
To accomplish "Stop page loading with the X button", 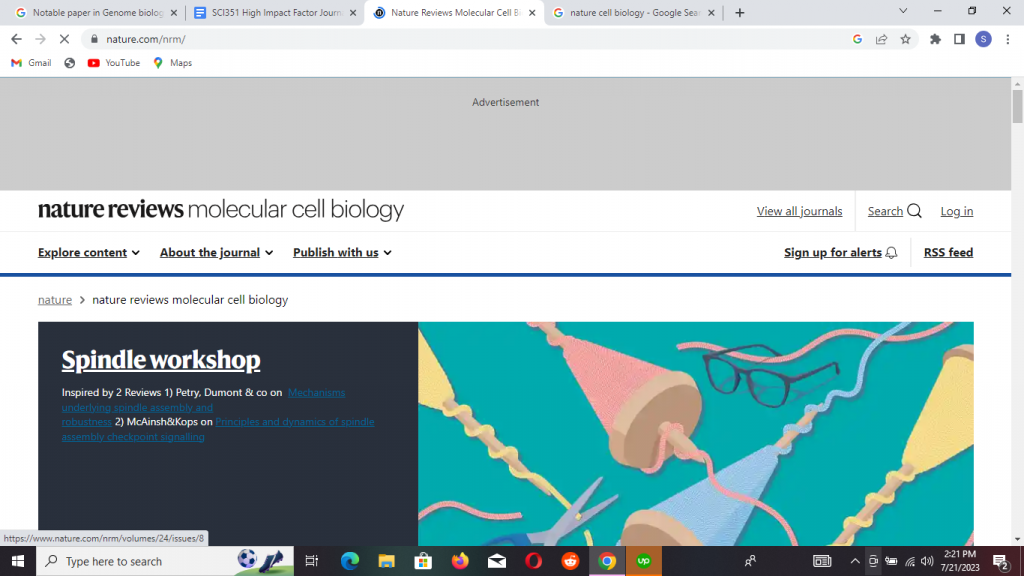I will (x=64, y=39).
